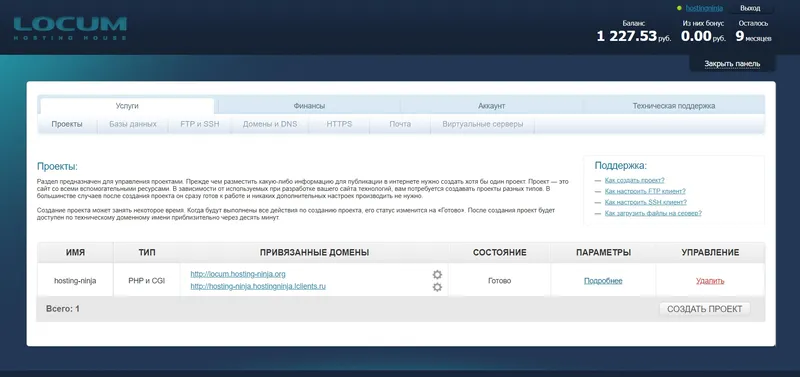Select the hosting-ninja project name cell

(x=75, y=281)
